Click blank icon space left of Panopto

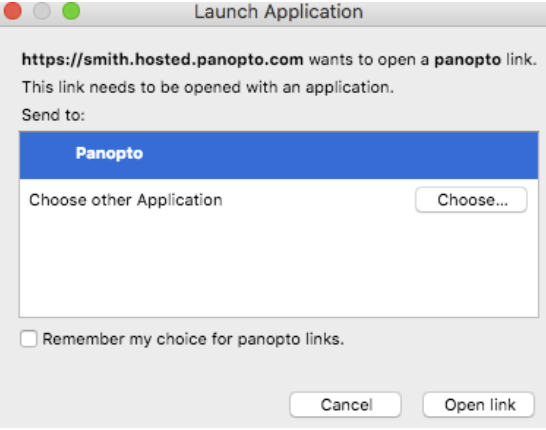coord(49,155)
